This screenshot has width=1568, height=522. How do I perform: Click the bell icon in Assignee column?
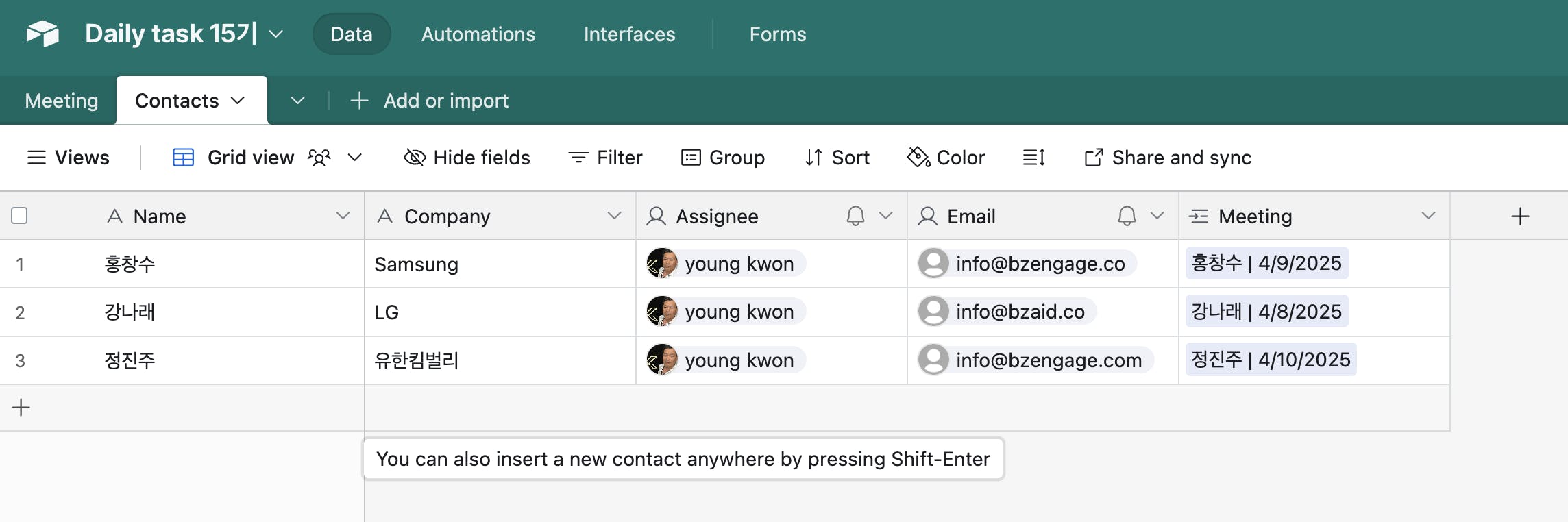855,216
